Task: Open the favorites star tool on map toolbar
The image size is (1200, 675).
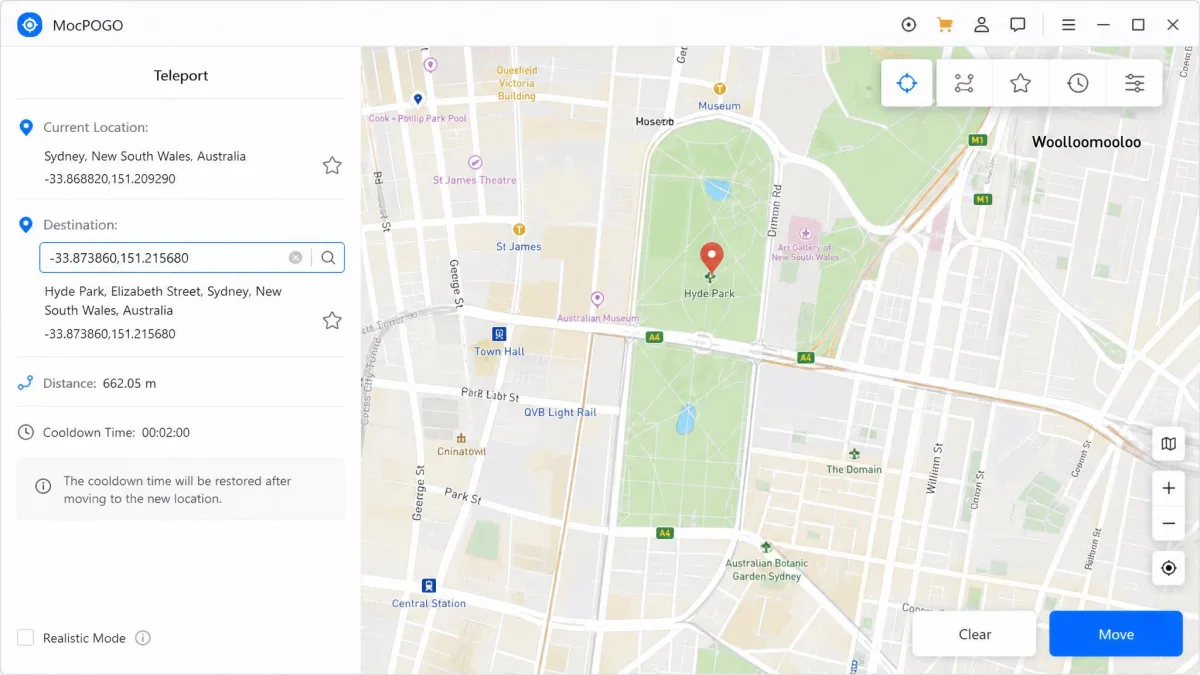Action: pos(1020,83)
